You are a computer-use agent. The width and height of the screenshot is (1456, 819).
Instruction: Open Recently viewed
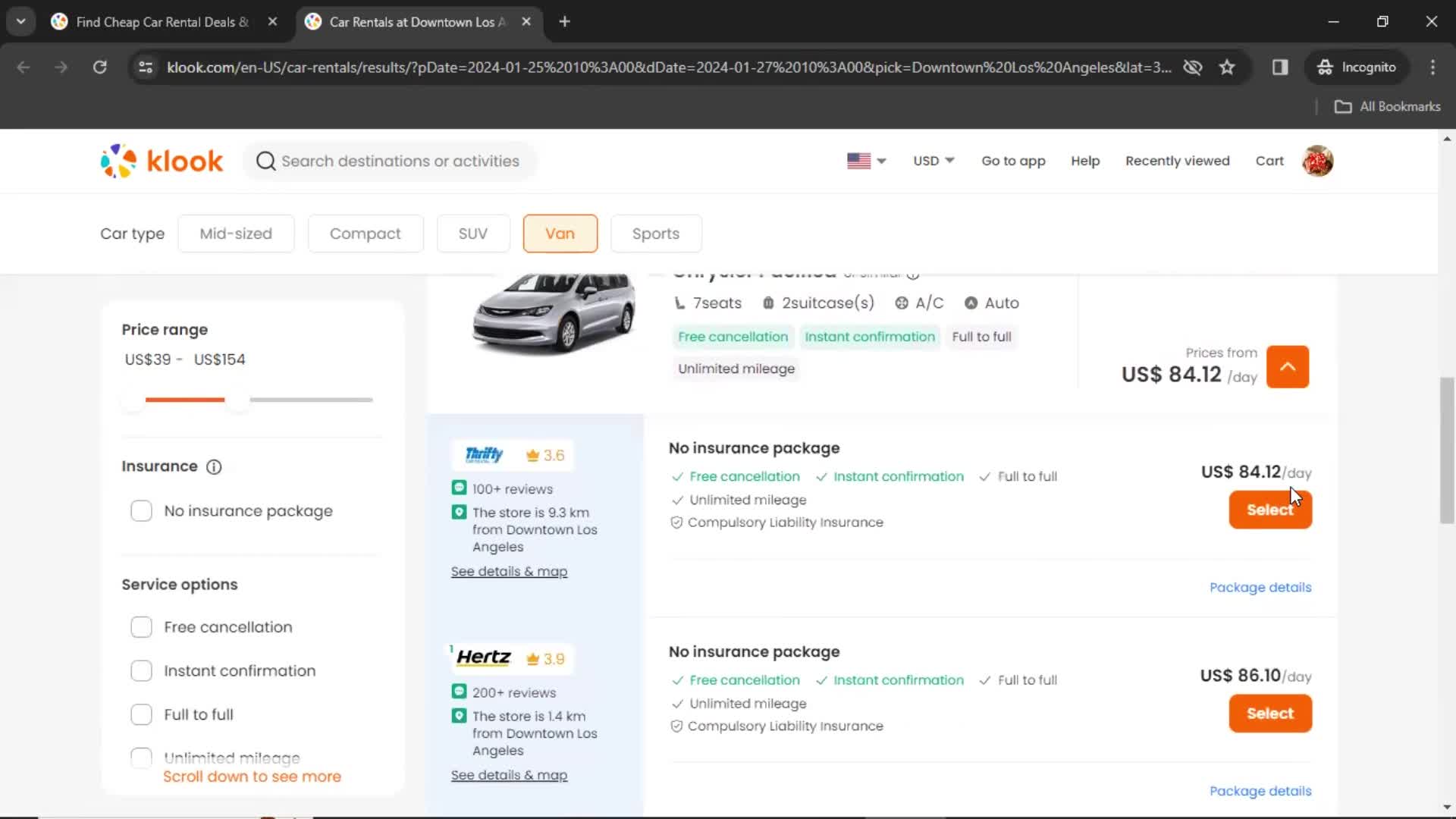pos(1178,161)
